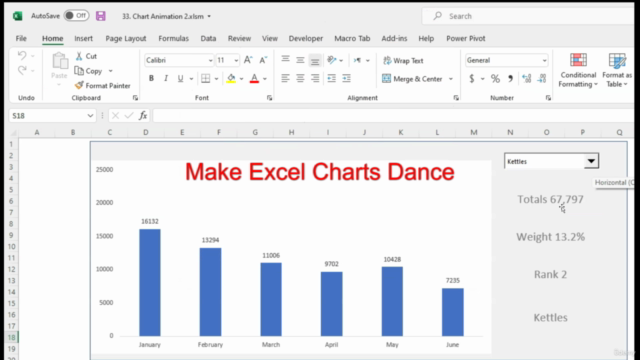Open Conditional Formatting menu
This screenshot has width=640, height=360.
(x=578, y=70)
